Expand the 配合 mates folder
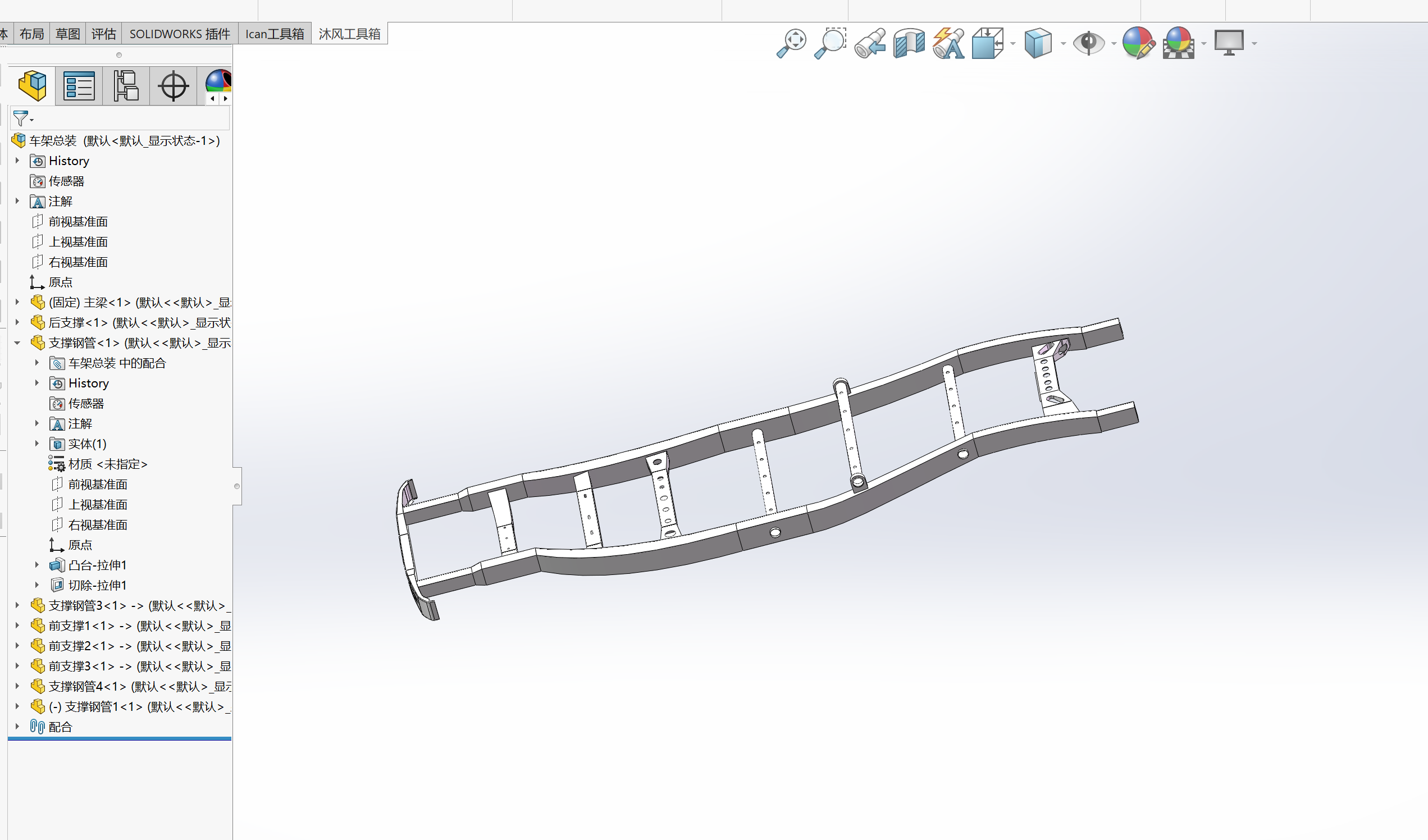 (x=17, y=727)
